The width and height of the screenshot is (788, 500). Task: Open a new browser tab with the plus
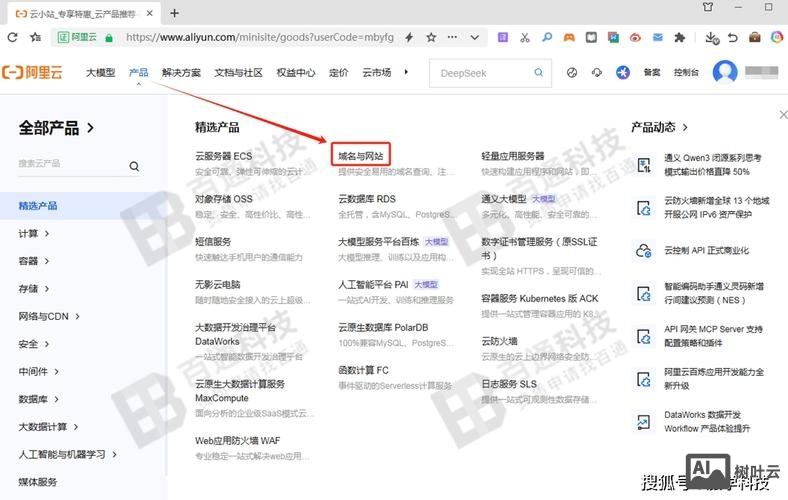click(x=174, y=13)
